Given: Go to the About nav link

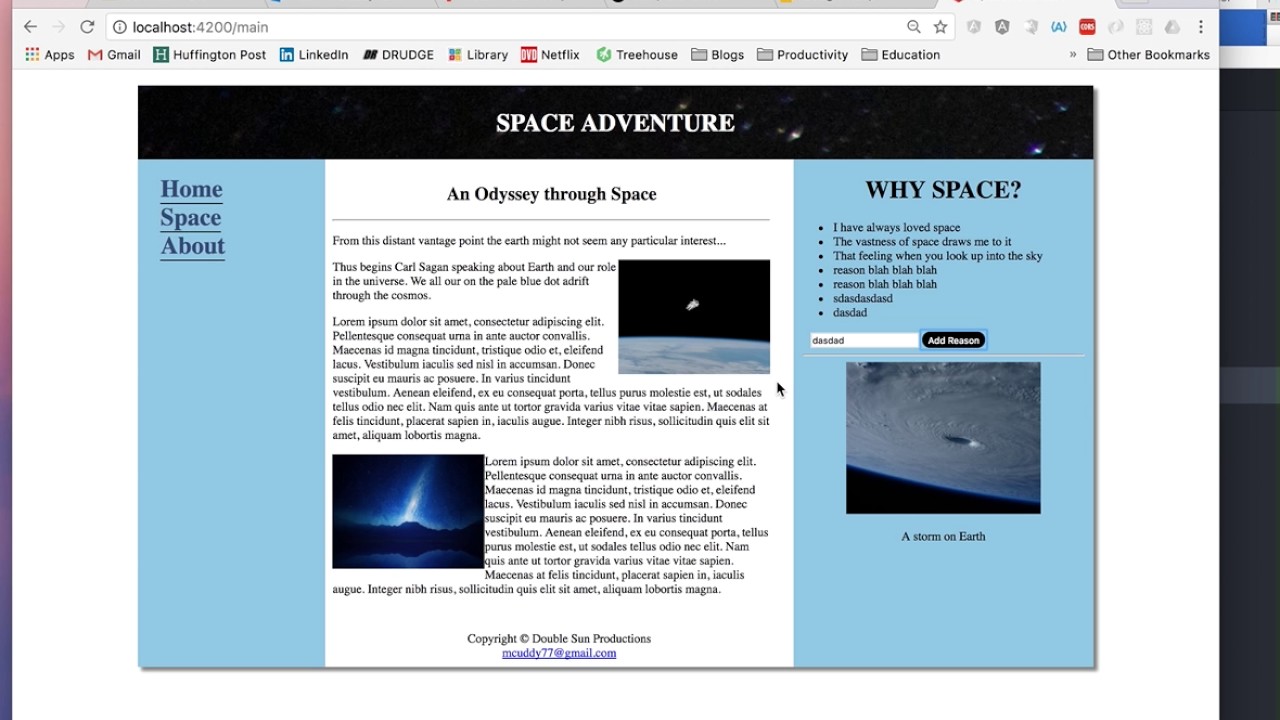Looking at the screenshot, I should pos(192,246).
